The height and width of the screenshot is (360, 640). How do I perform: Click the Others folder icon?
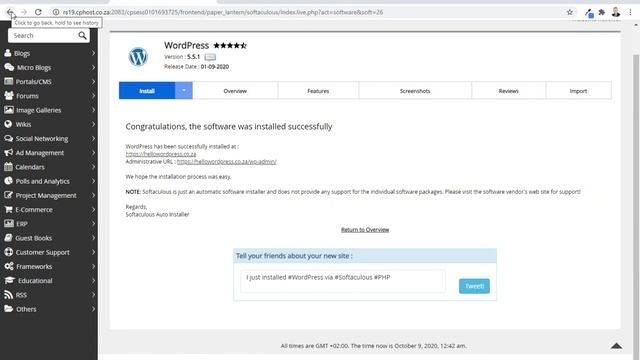click(9, 309)
